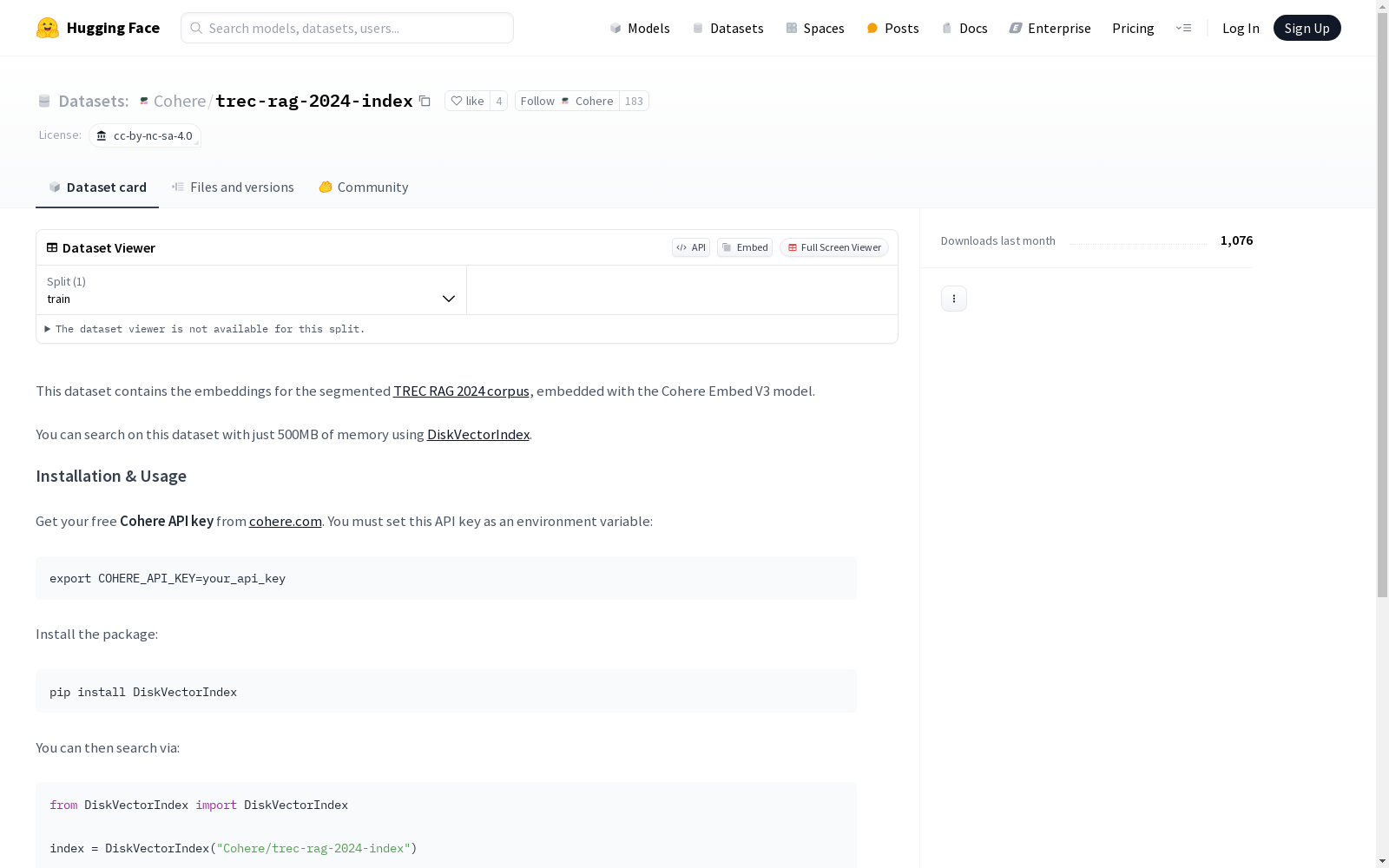
Task: Follow the Cohere organization
Action: pyautogui.click(x=566, y=101)
